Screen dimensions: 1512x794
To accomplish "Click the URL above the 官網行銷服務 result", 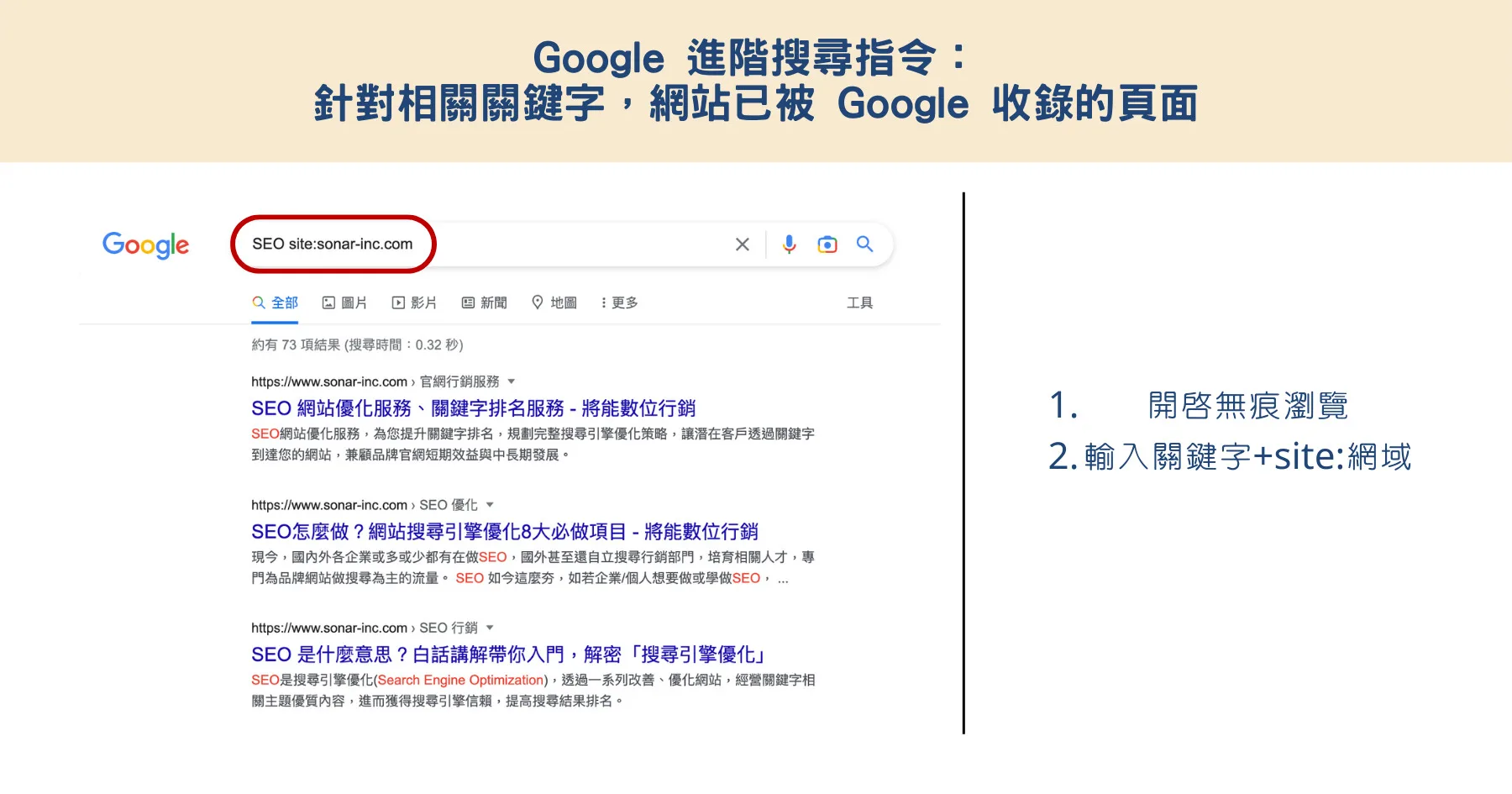I will tap(329, 381).
